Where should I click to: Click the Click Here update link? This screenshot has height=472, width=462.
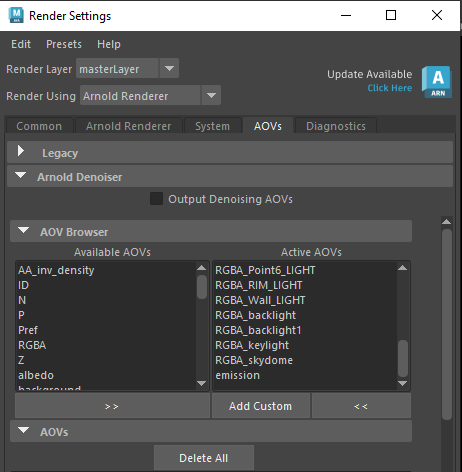(389, 88)
